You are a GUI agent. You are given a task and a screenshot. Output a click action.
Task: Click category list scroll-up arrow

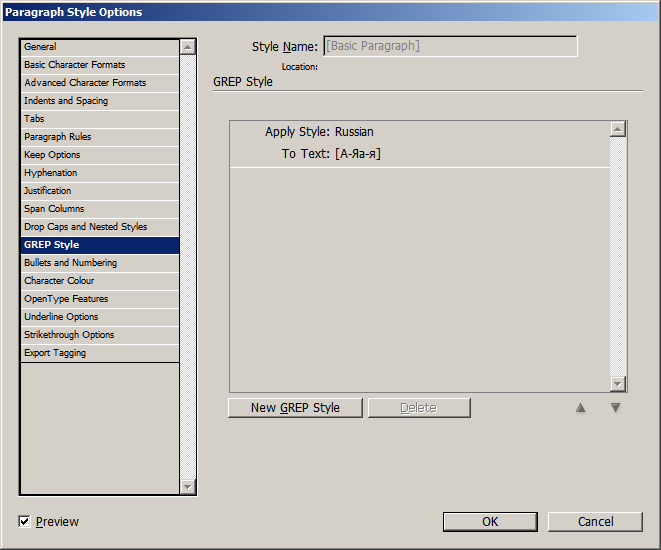tap(188, 47)
